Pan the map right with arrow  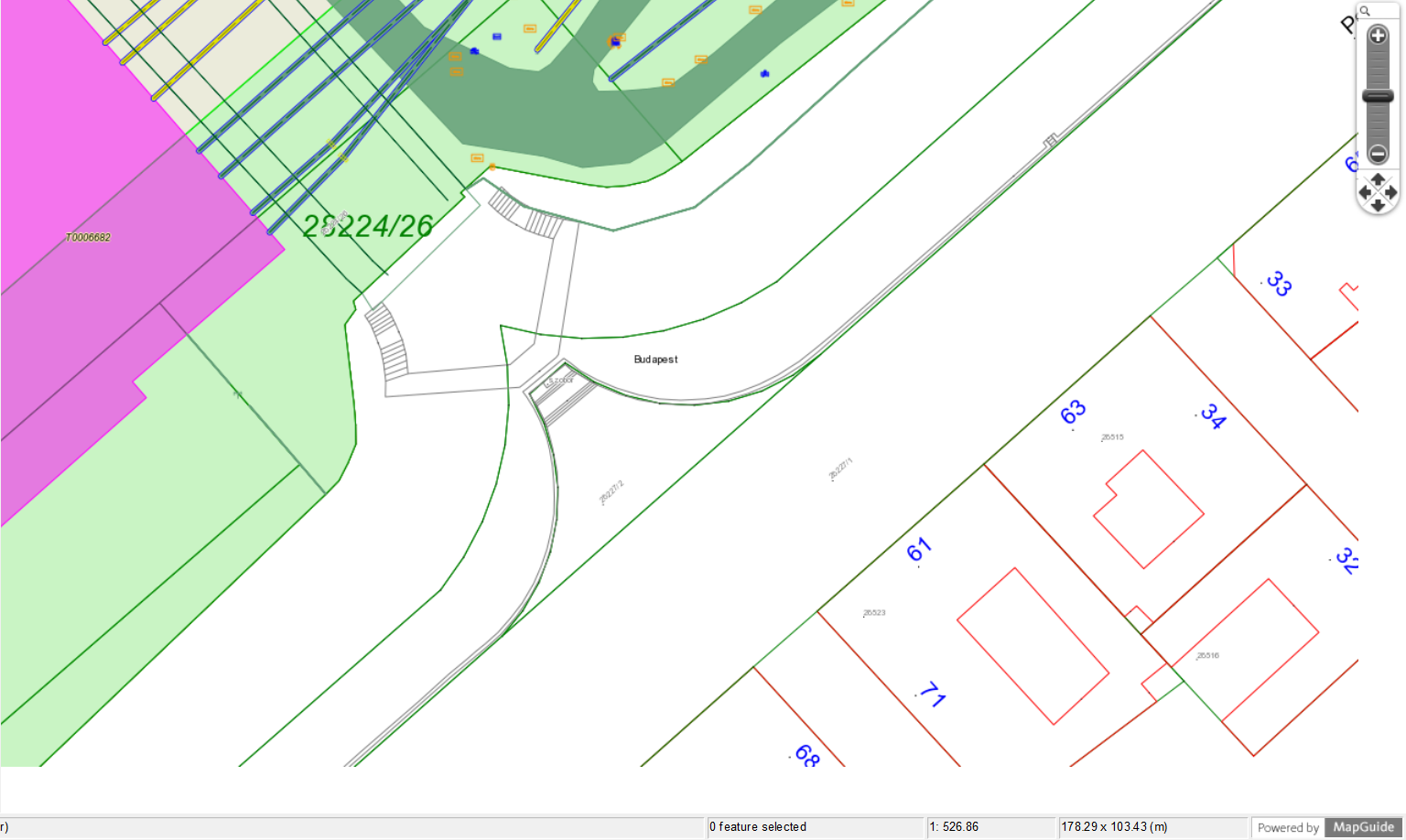click(1391, 192)
